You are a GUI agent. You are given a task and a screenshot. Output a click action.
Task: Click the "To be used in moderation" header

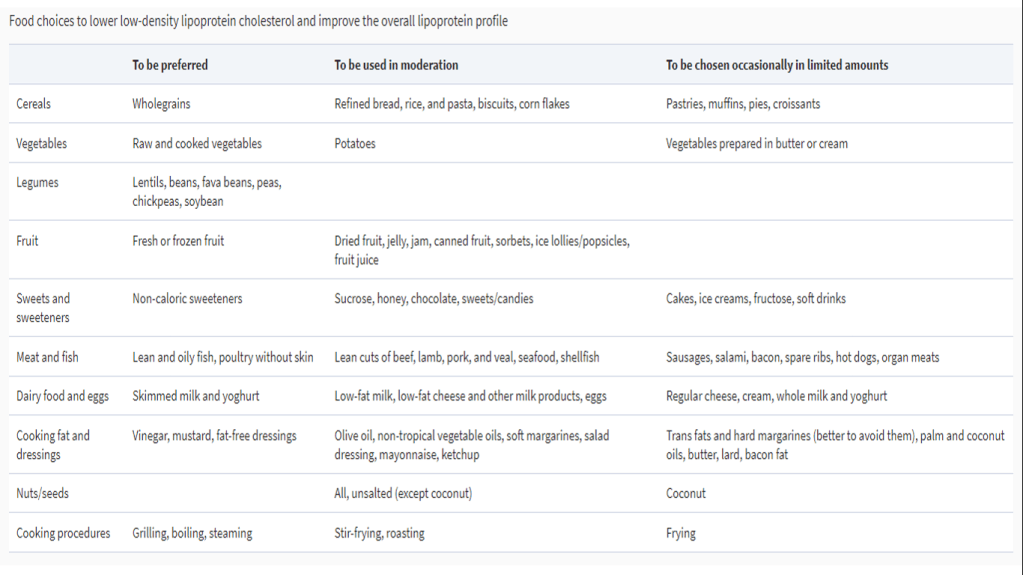click(x=396, y=65)
